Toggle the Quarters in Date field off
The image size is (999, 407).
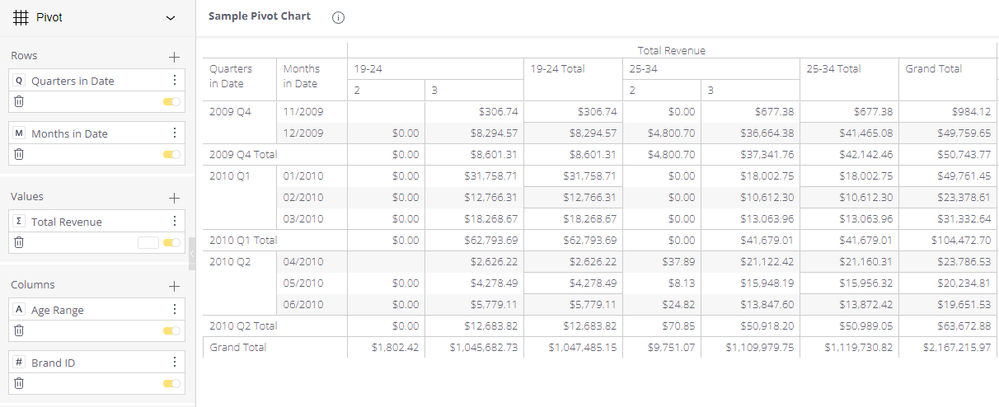[x=172, y=101]
